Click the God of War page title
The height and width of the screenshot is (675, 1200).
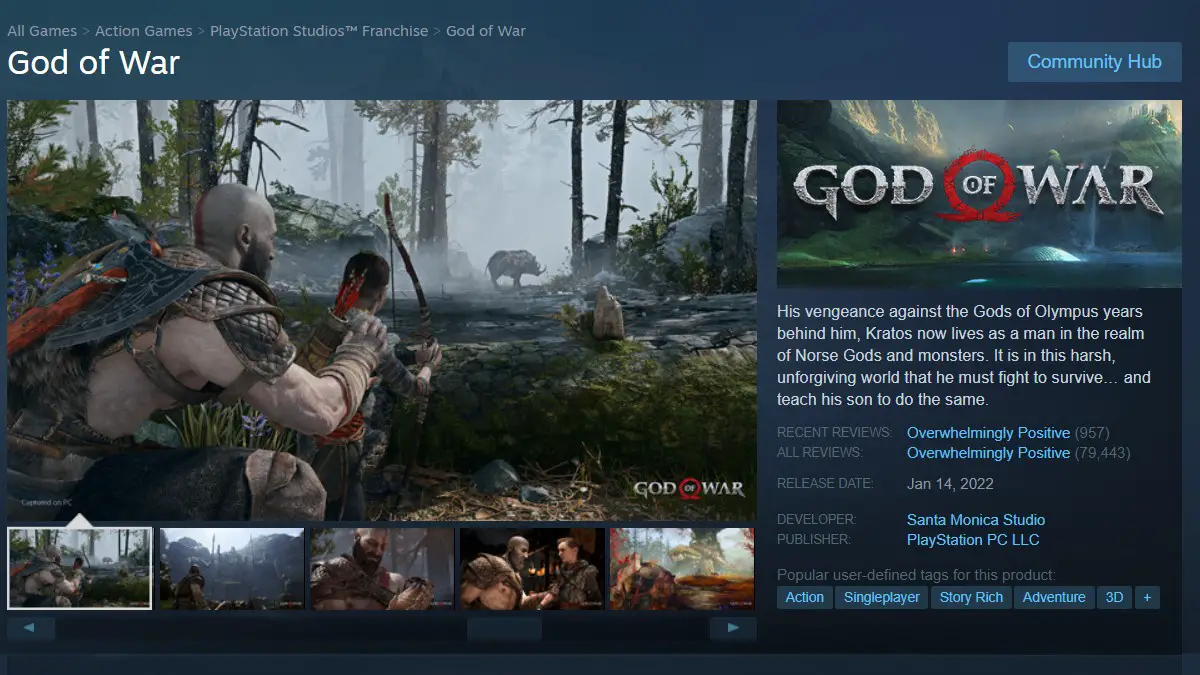pyautogui.click(x=94, y=63)
